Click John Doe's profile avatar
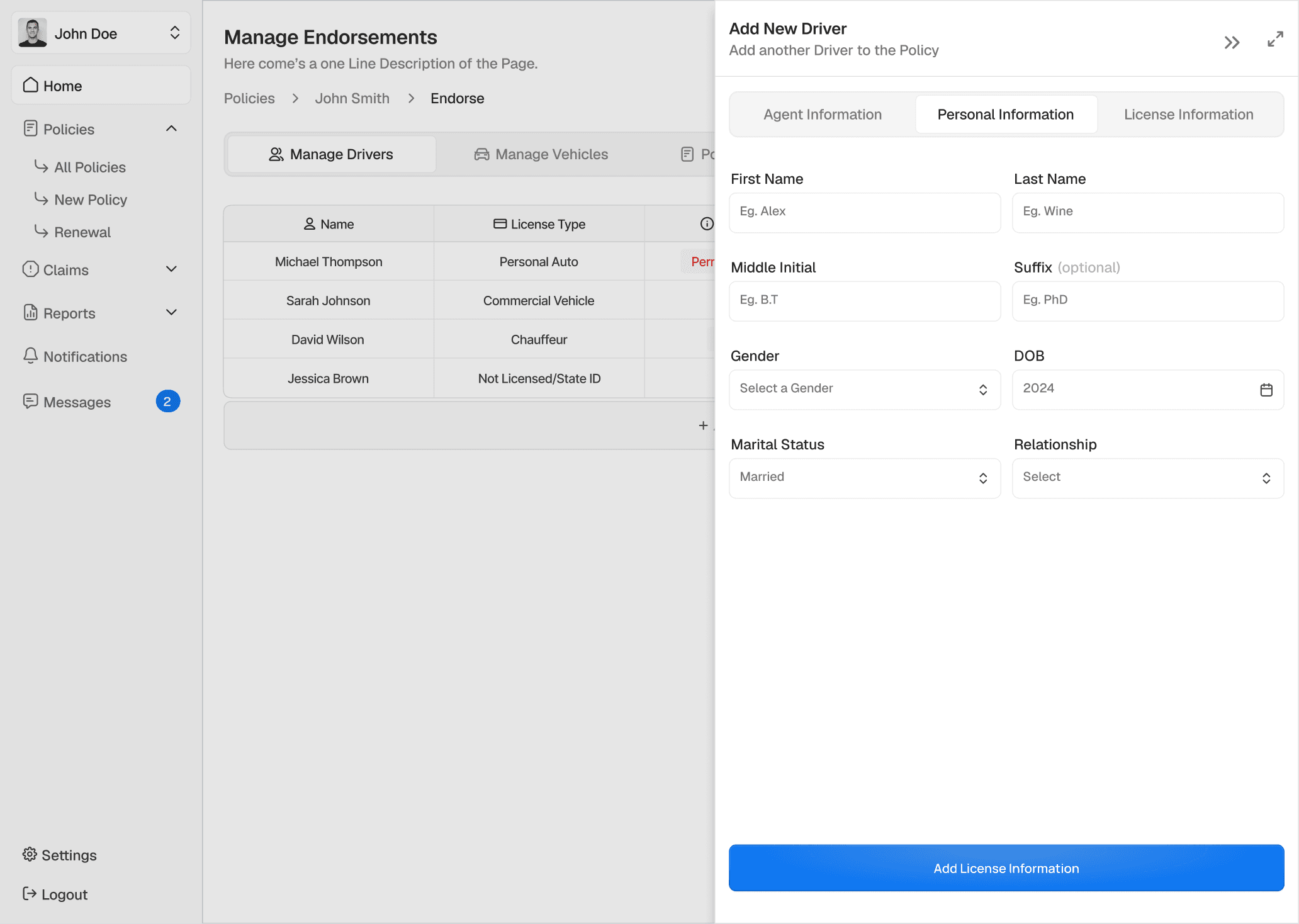 point(33,33)
